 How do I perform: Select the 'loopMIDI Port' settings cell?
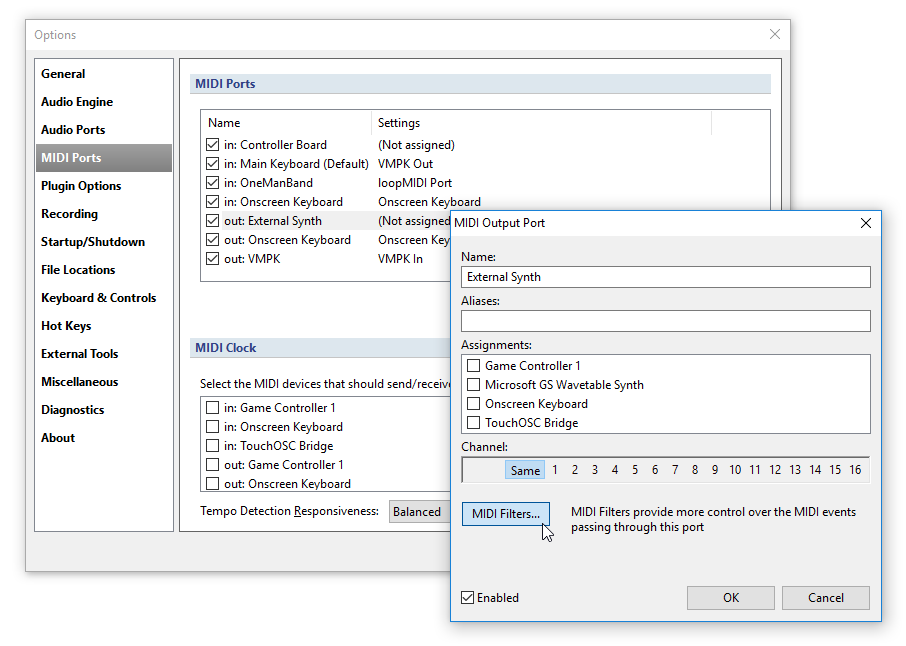415,183
